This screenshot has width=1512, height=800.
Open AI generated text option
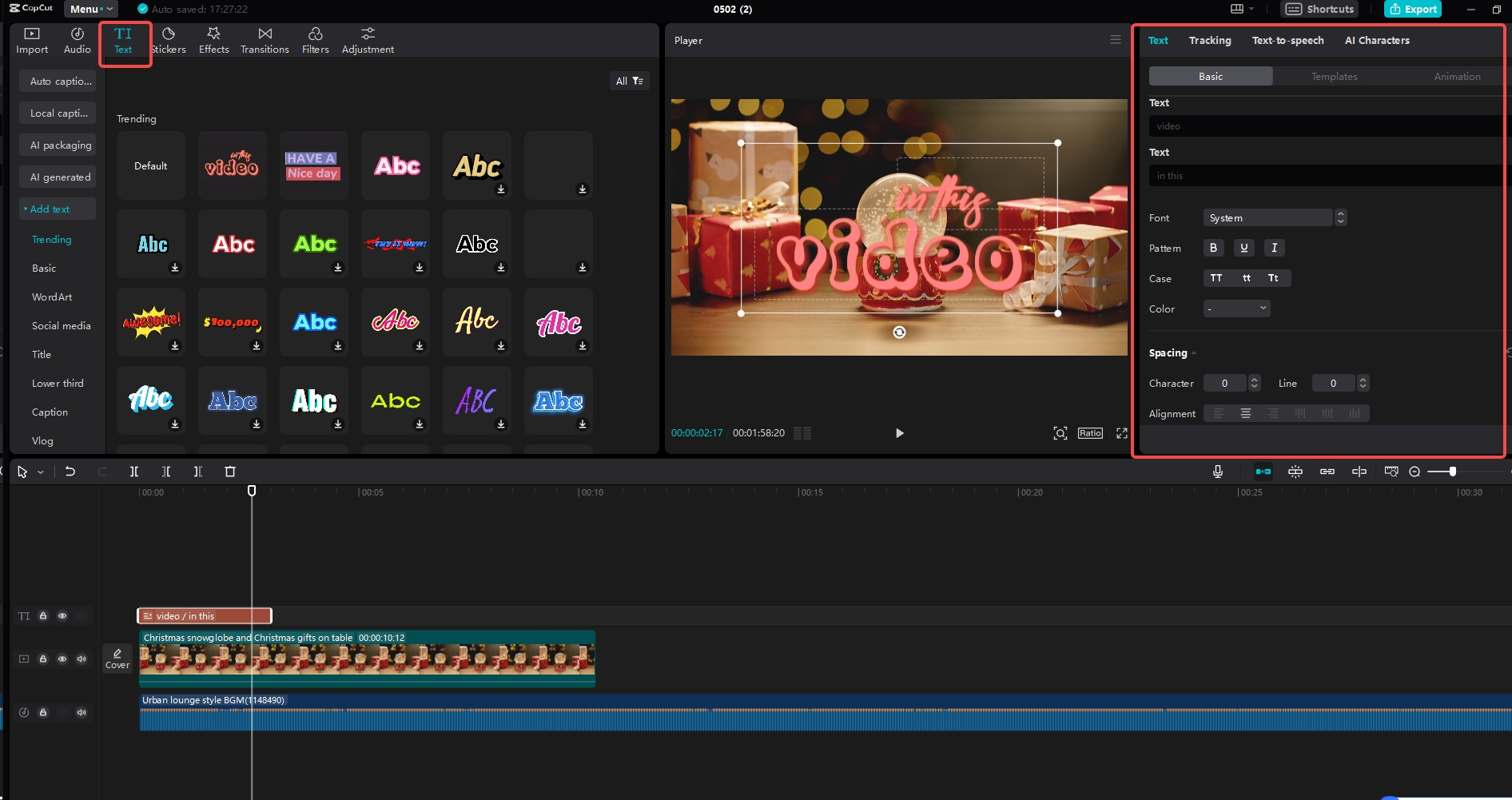[x=58, y=177]
